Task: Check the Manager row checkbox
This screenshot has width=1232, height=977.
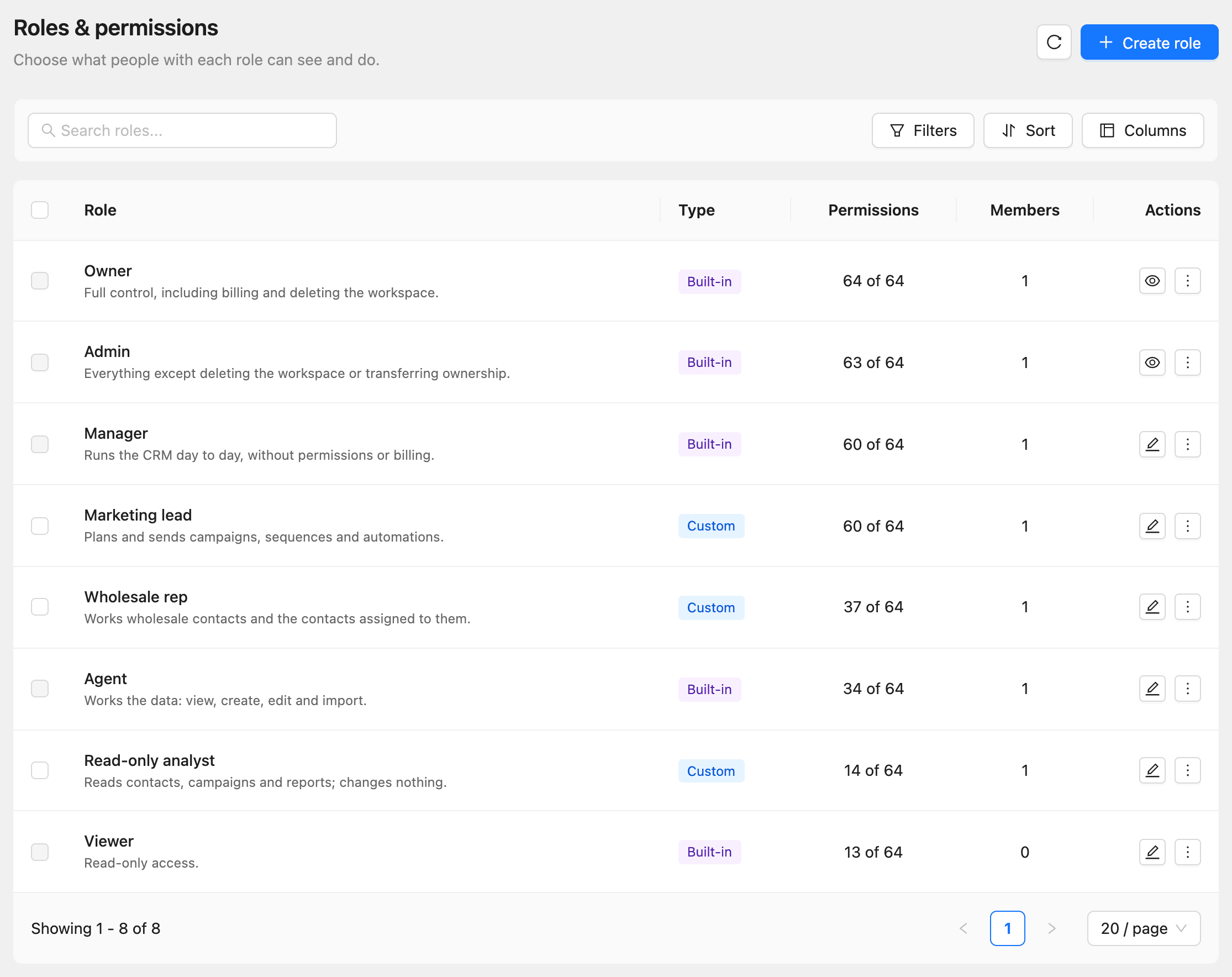Action: pyautogui.click(x=39, y=444)
